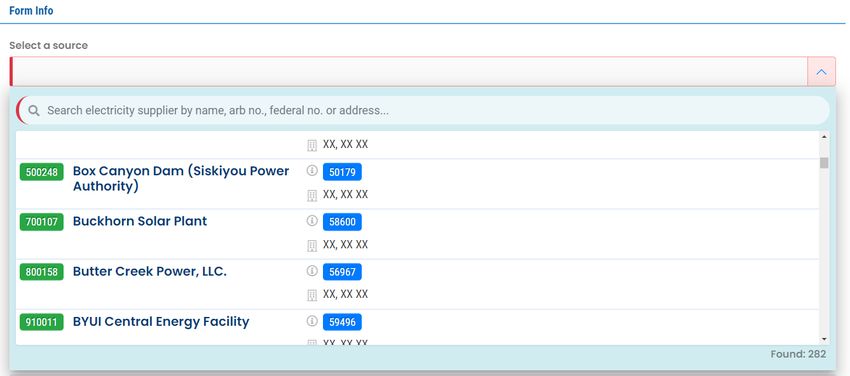Click building icon in Buckhorn Solar Plant row
Screen dimensions: 850x376
click(312, 245)
